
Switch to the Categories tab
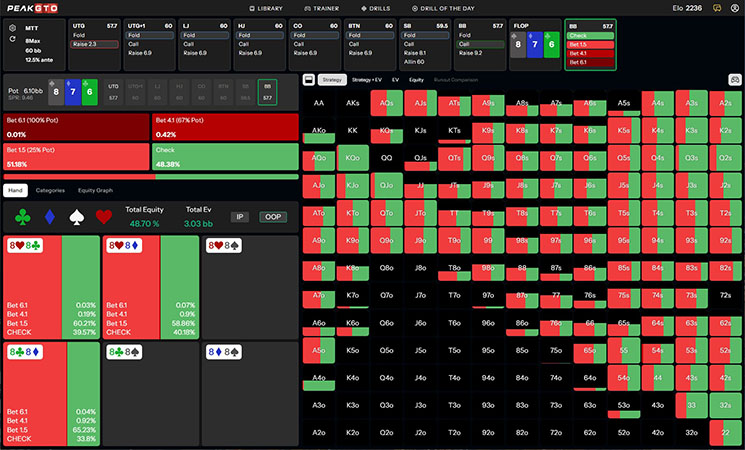pyautogui.click(x=50, y=189)
